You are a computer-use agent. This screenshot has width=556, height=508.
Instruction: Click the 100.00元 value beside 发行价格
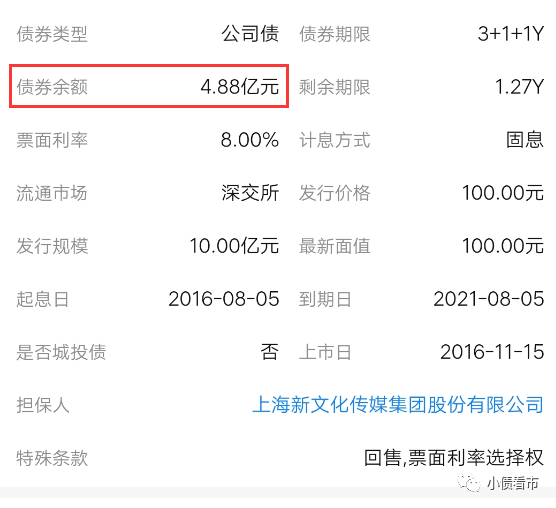[x=503, y=192]
